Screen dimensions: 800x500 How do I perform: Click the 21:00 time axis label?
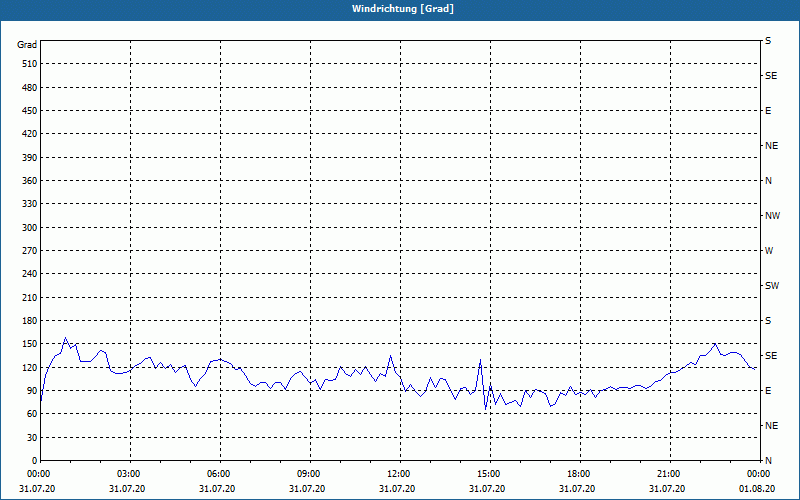[x=670, y=474]
